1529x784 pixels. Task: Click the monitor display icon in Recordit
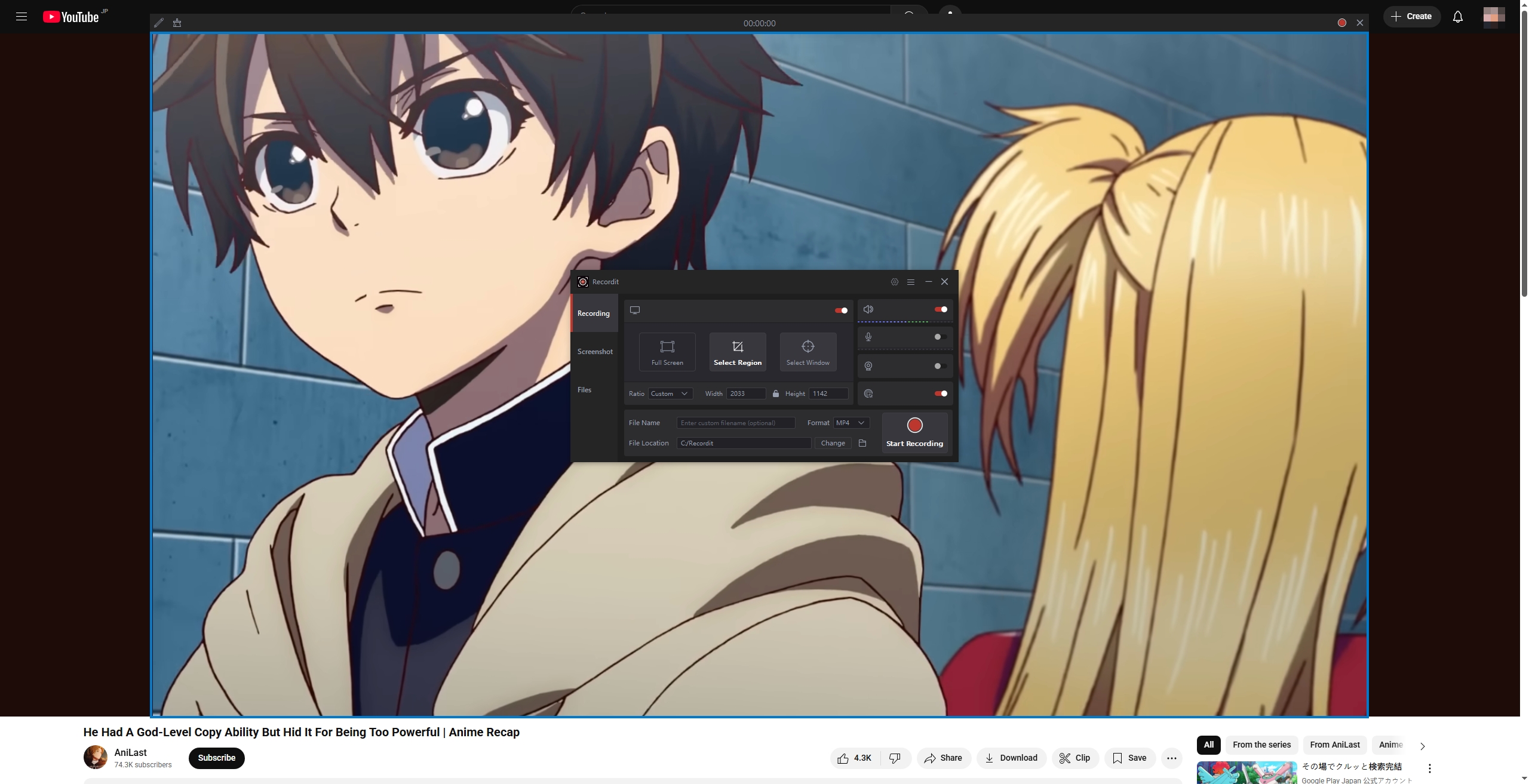pyautogui.click(x=635, y=310)
